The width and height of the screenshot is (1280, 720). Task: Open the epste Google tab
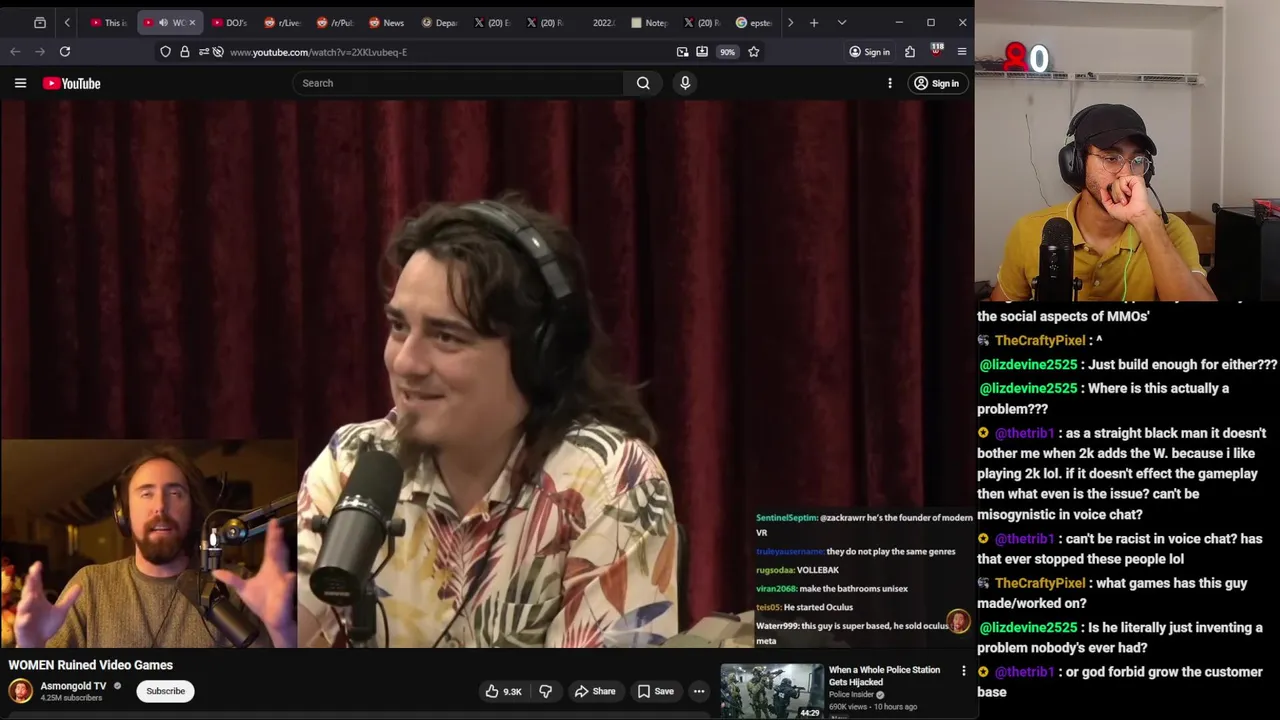(x=753, y=22)
